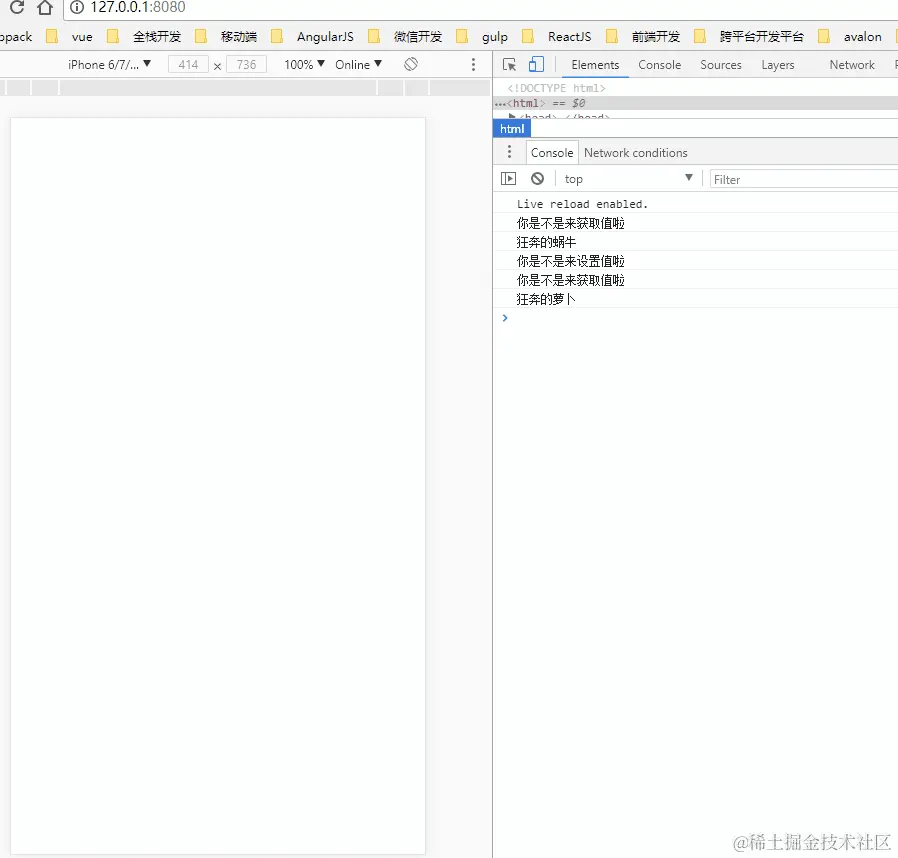The height and width of the screenshot is (858, 898).
Task: Open the top execution context dropdown
Action: [628, 179]
